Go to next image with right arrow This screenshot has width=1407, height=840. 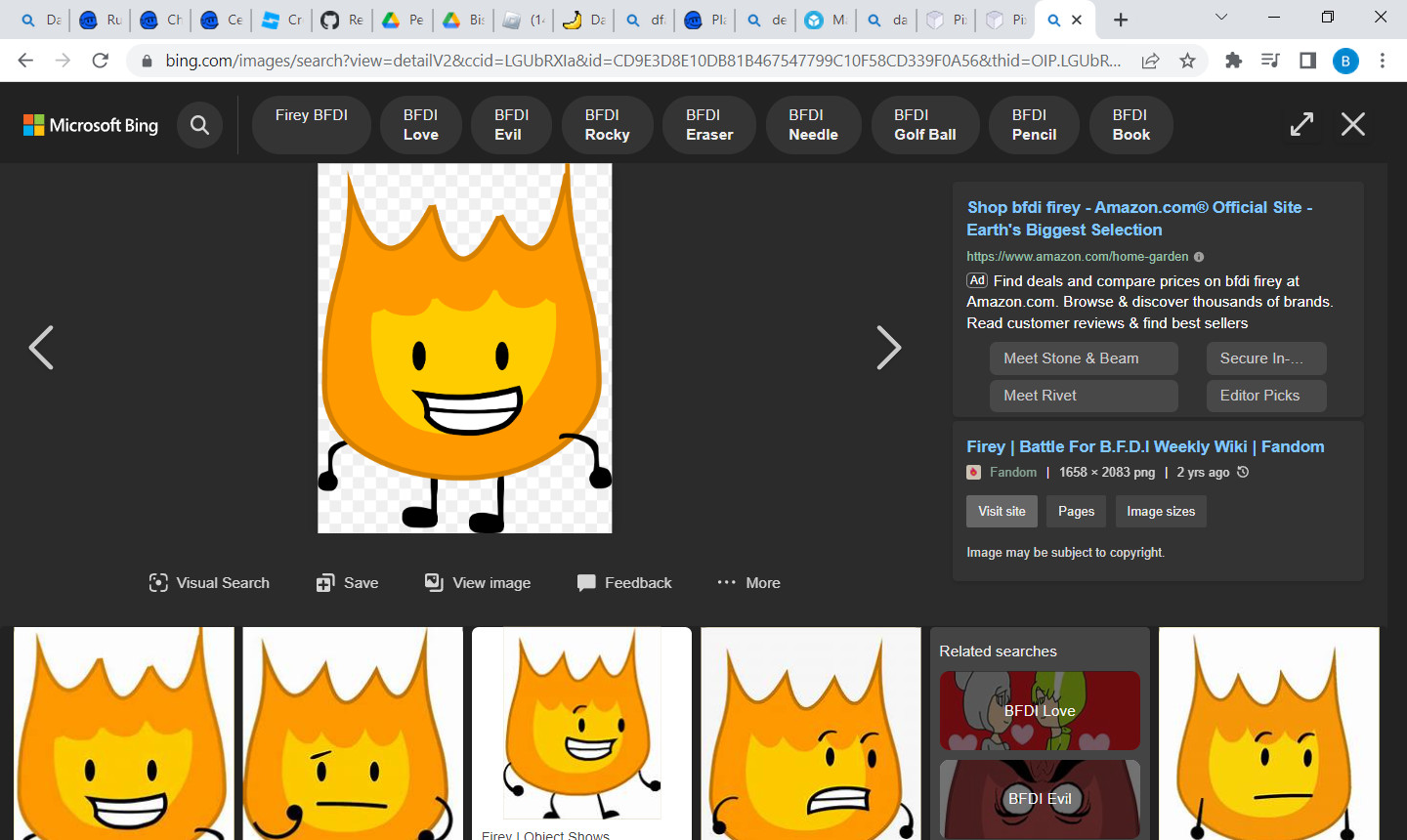(x=888, y=348)
